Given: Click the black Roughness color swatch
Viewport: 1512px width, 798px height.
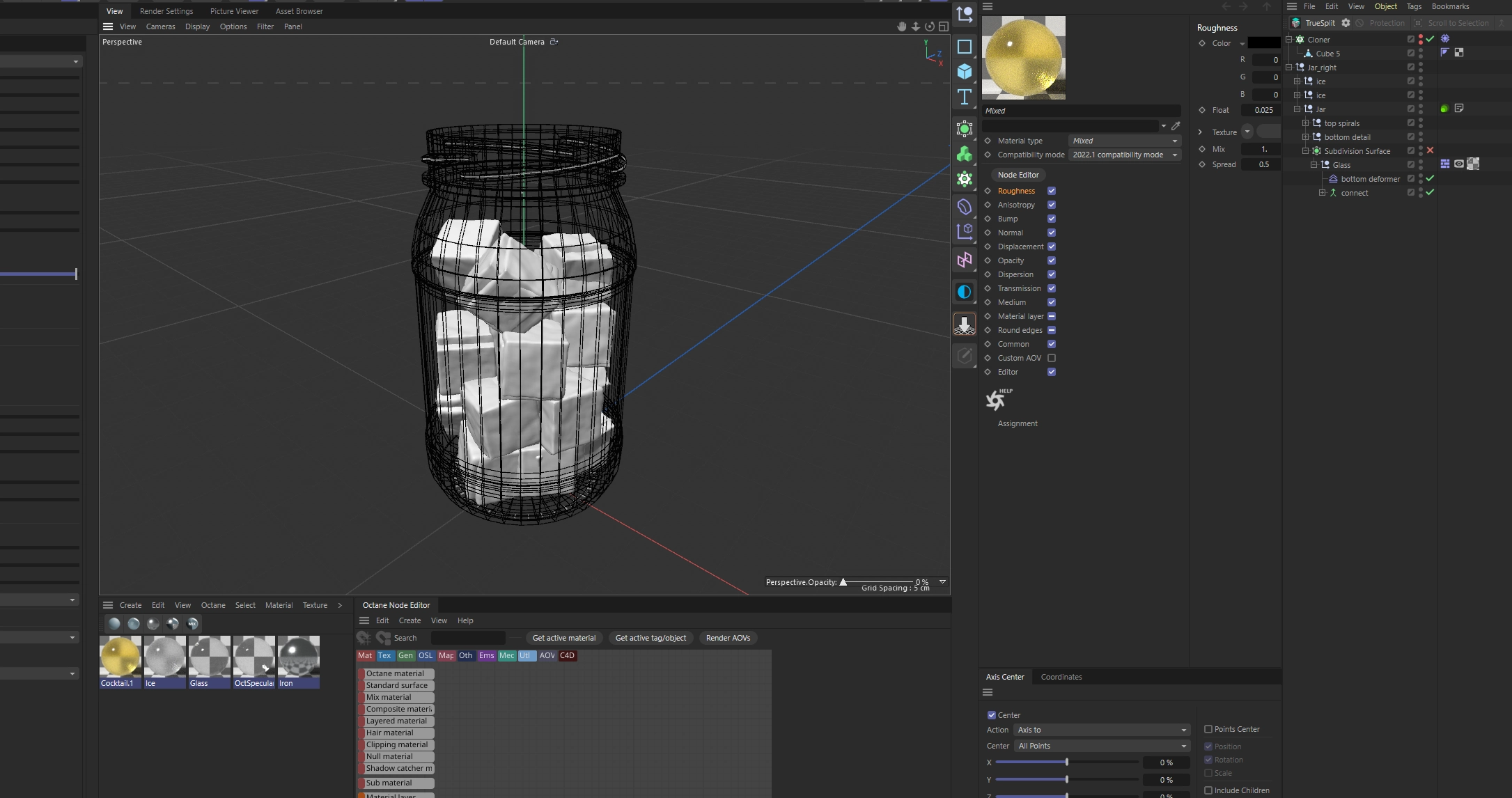Looking at the screenshot, I should [1263, 43].
